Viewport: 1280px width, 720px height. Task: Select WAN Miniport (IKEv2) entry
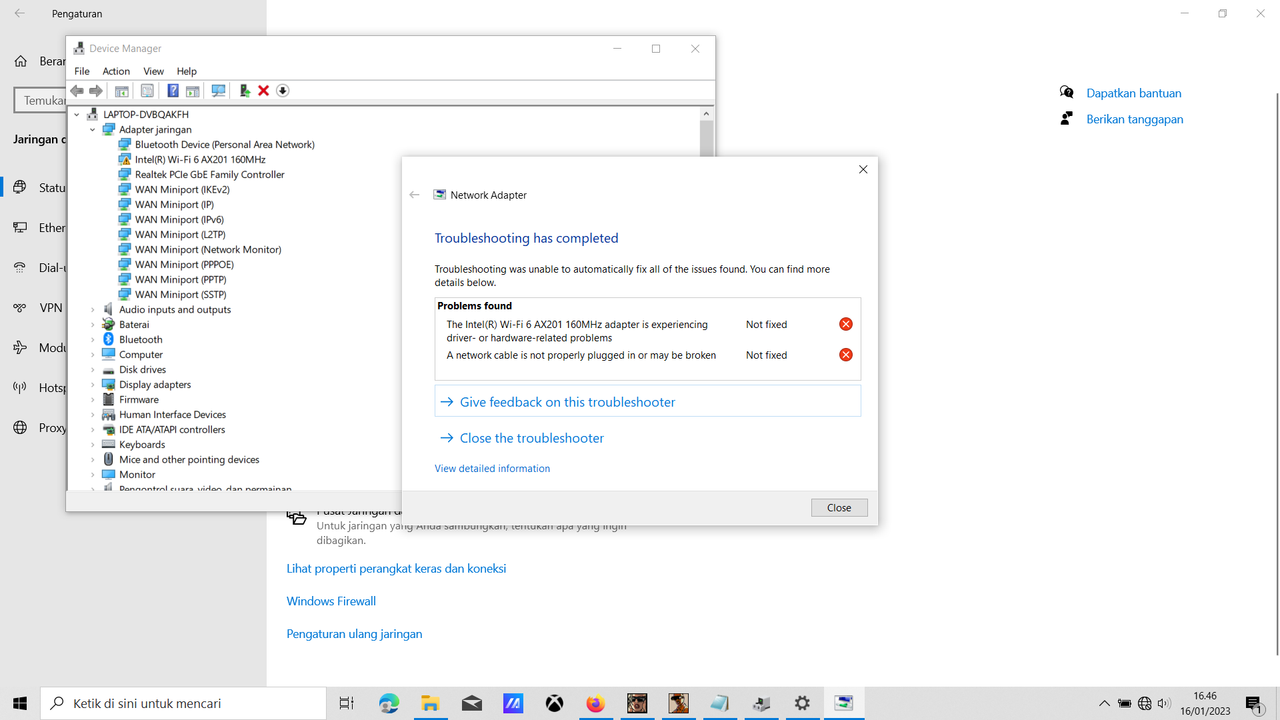tap(182, 190)
